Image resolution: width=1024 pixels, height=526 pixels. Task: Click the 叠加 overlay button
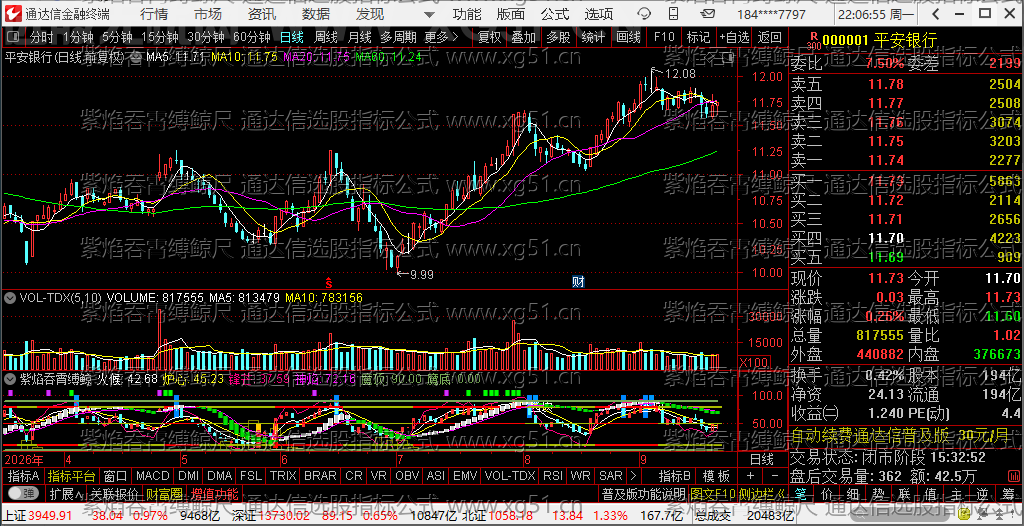click(x=523, y=37)
